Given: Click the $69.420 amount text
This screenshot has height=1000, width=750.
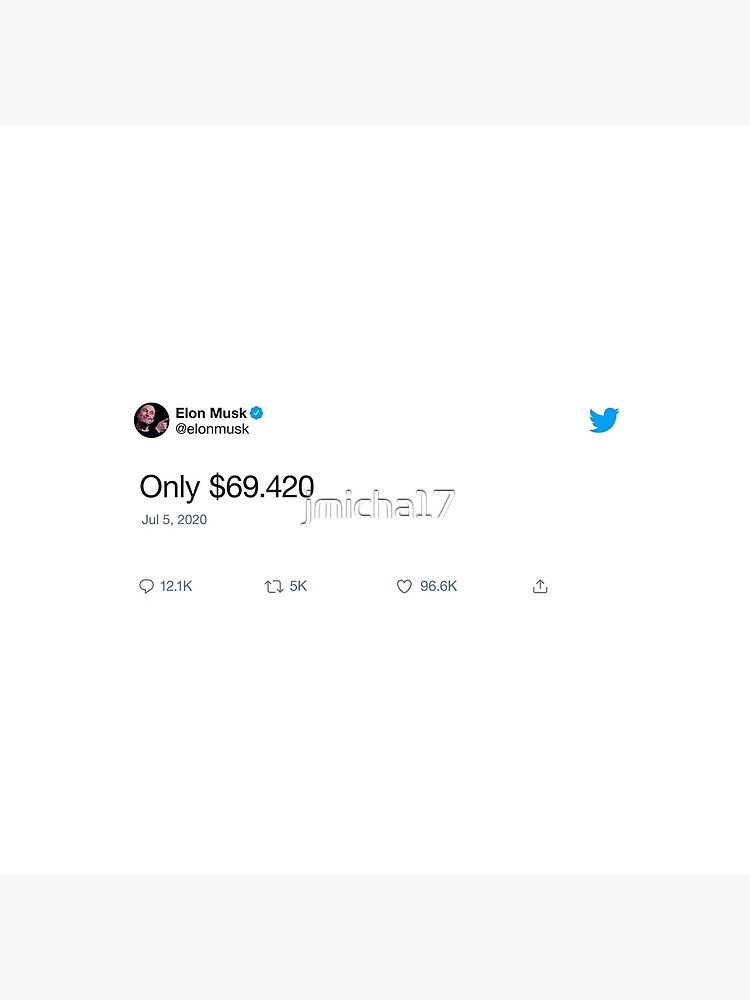Looking at the screenshot, I should (261, 487).
